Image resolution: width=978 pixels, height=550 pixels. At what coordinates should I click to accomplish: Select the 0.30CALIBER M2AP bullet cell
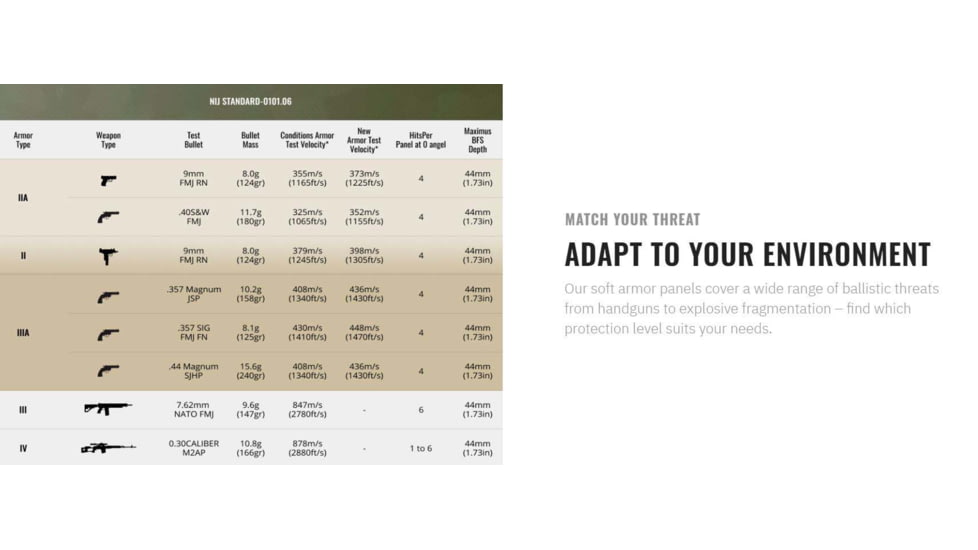[x=193, y=448]
